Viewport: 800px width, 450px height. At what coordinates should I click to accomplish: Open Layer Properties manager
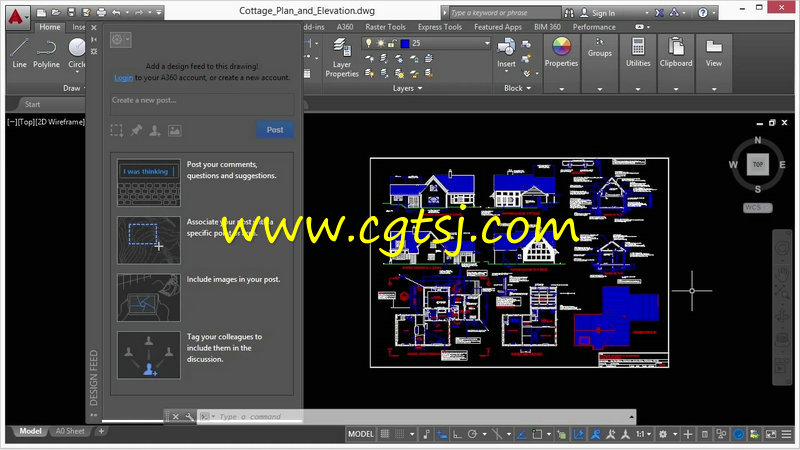click(x=342, y=58)
